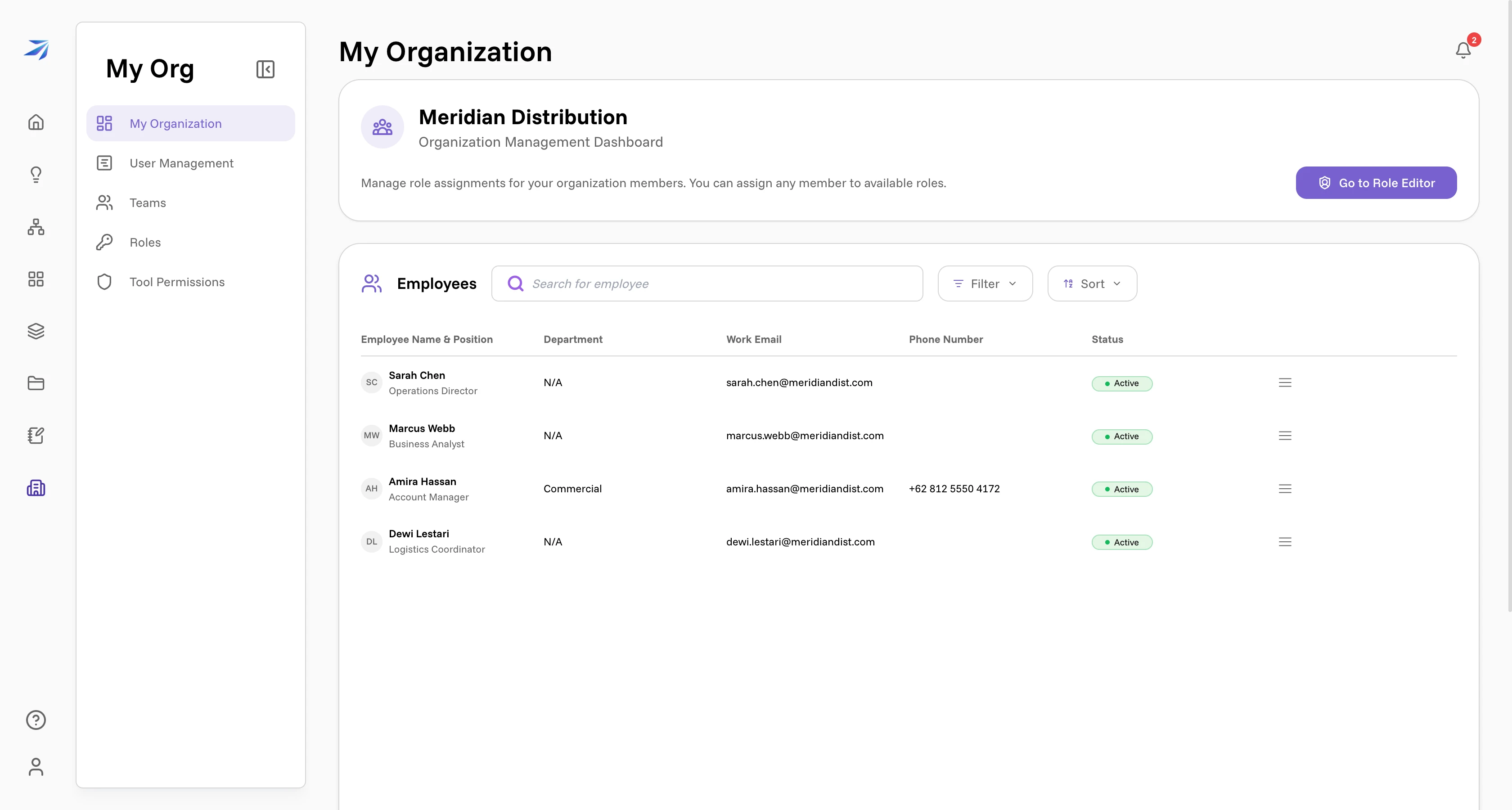Click the AH avatar for Amira Hassan

pyautogui.click(x=372, y=489)
